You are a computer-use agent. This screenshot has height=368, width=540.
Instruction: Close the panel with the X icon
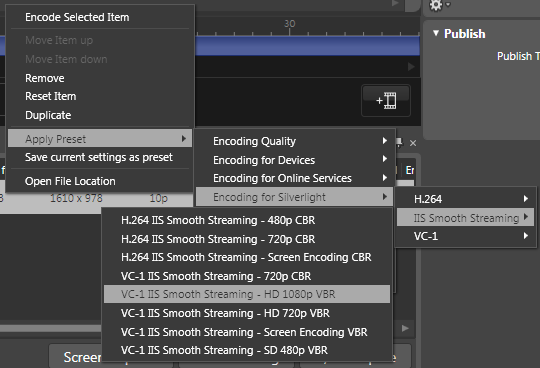(x=413, y=143)
